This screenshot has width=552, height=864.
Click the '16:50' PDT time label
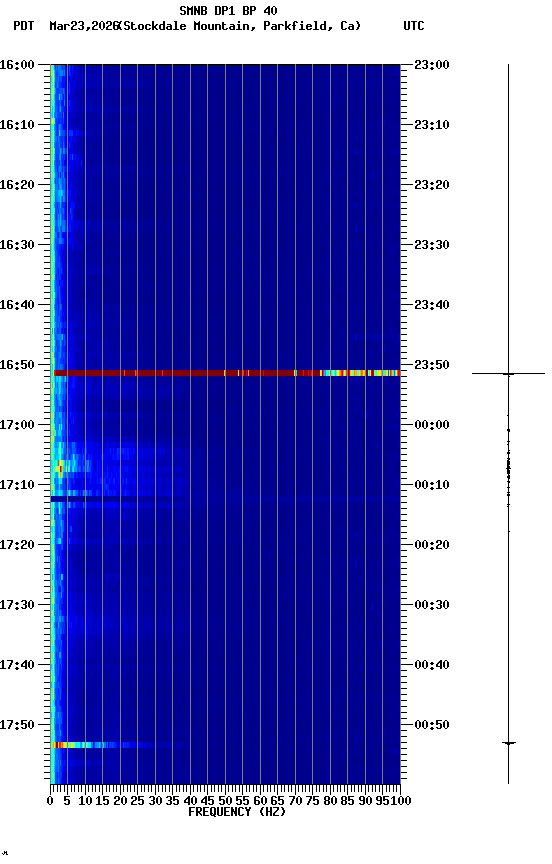(17, 365)
